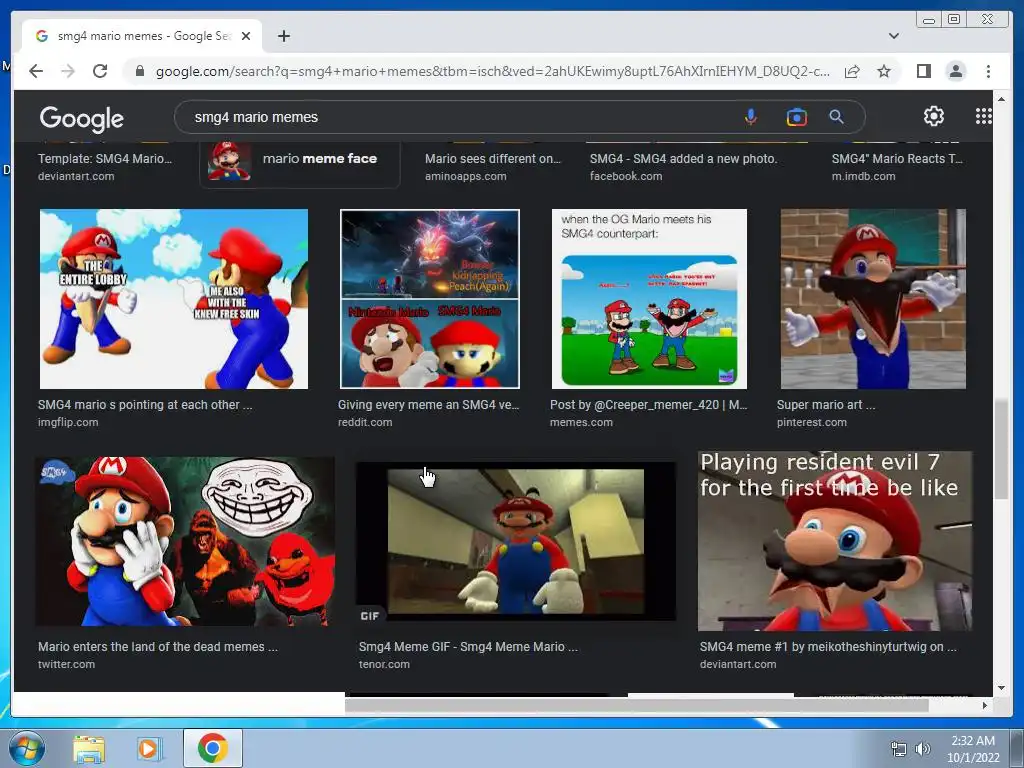
Task: Open Mario with troll face image
Action: click(x=185, y=541)
